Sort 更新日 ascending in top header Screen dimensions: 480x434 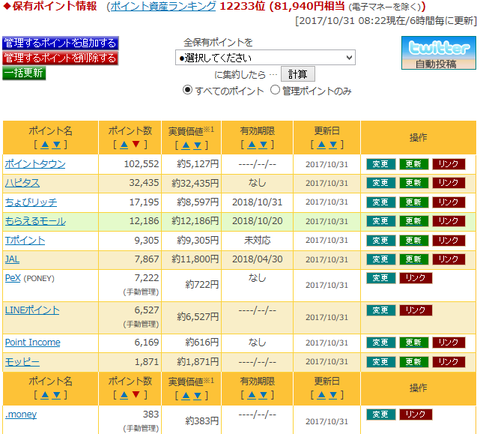click(x=321, y=145)
